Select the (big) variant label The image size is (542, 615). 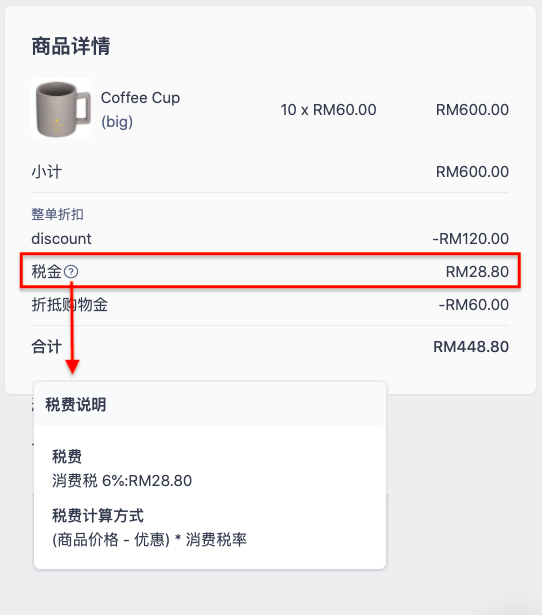(117, 122)
